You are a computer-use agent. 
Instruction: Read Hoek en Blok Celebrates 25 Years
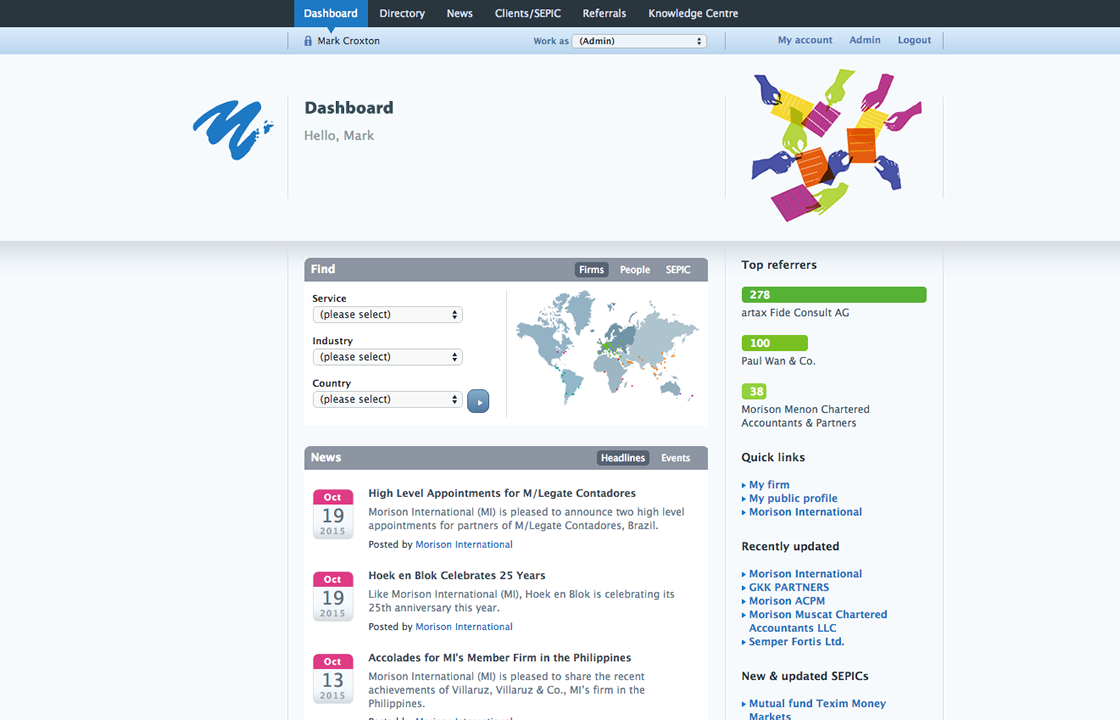tap(456, 576)
